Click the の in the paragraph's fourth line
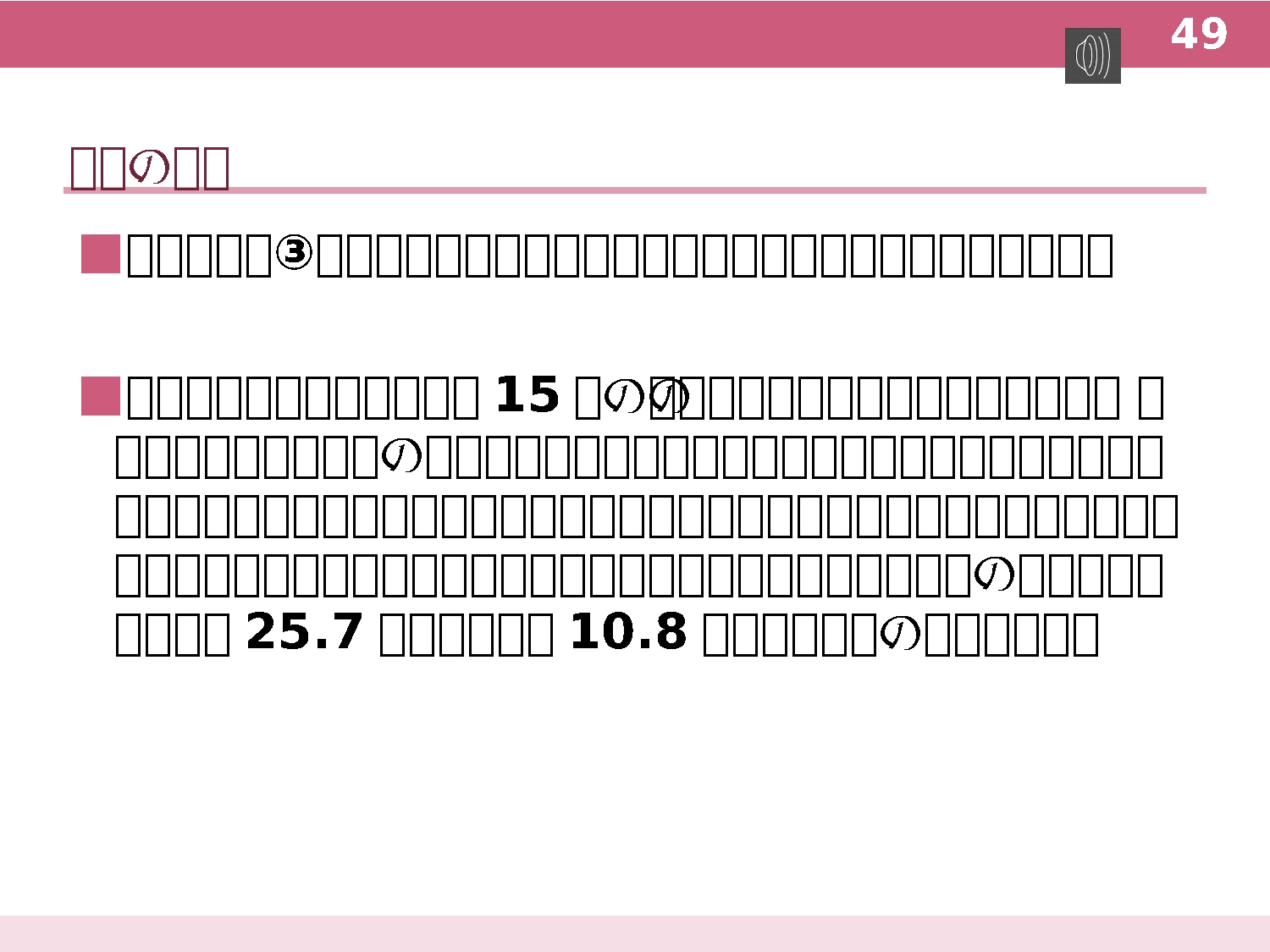This screenshot has width=1270, height=952. [x=995, y=575]
